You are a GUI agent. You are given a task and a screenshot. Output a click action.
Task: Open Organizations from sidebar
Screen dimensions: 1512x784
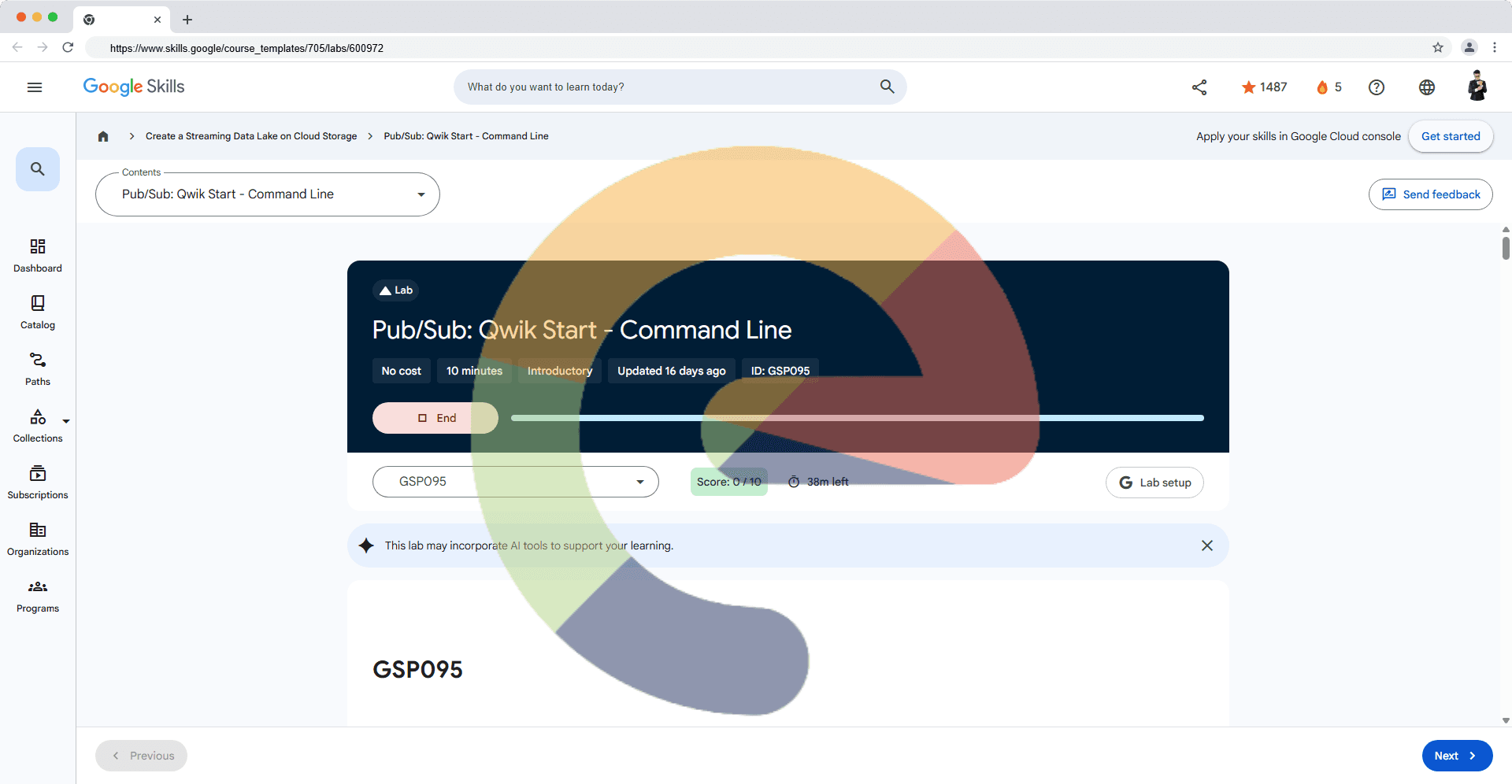click(x=38, y=539)
